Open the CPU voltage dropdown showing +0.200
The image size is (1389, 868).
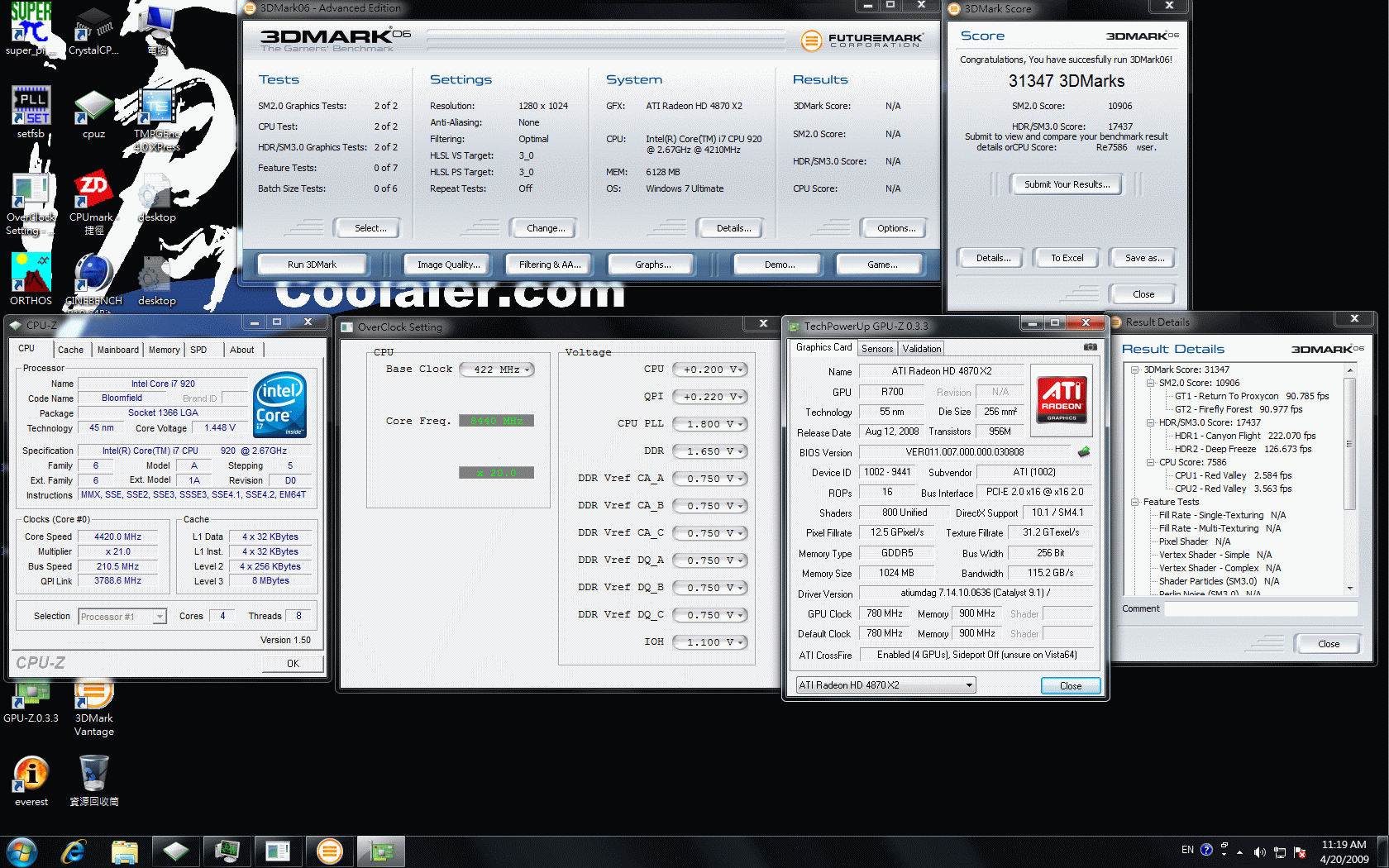pyautogui.click(x=709, y=370)
